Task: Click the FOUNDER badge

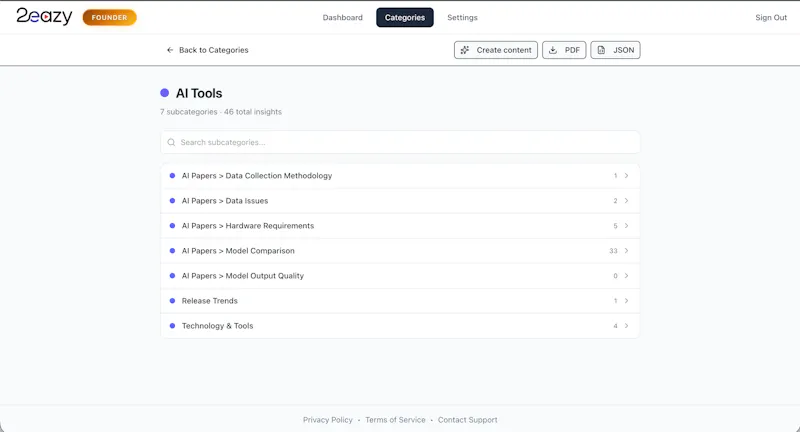Action: (x=110, y=17)
